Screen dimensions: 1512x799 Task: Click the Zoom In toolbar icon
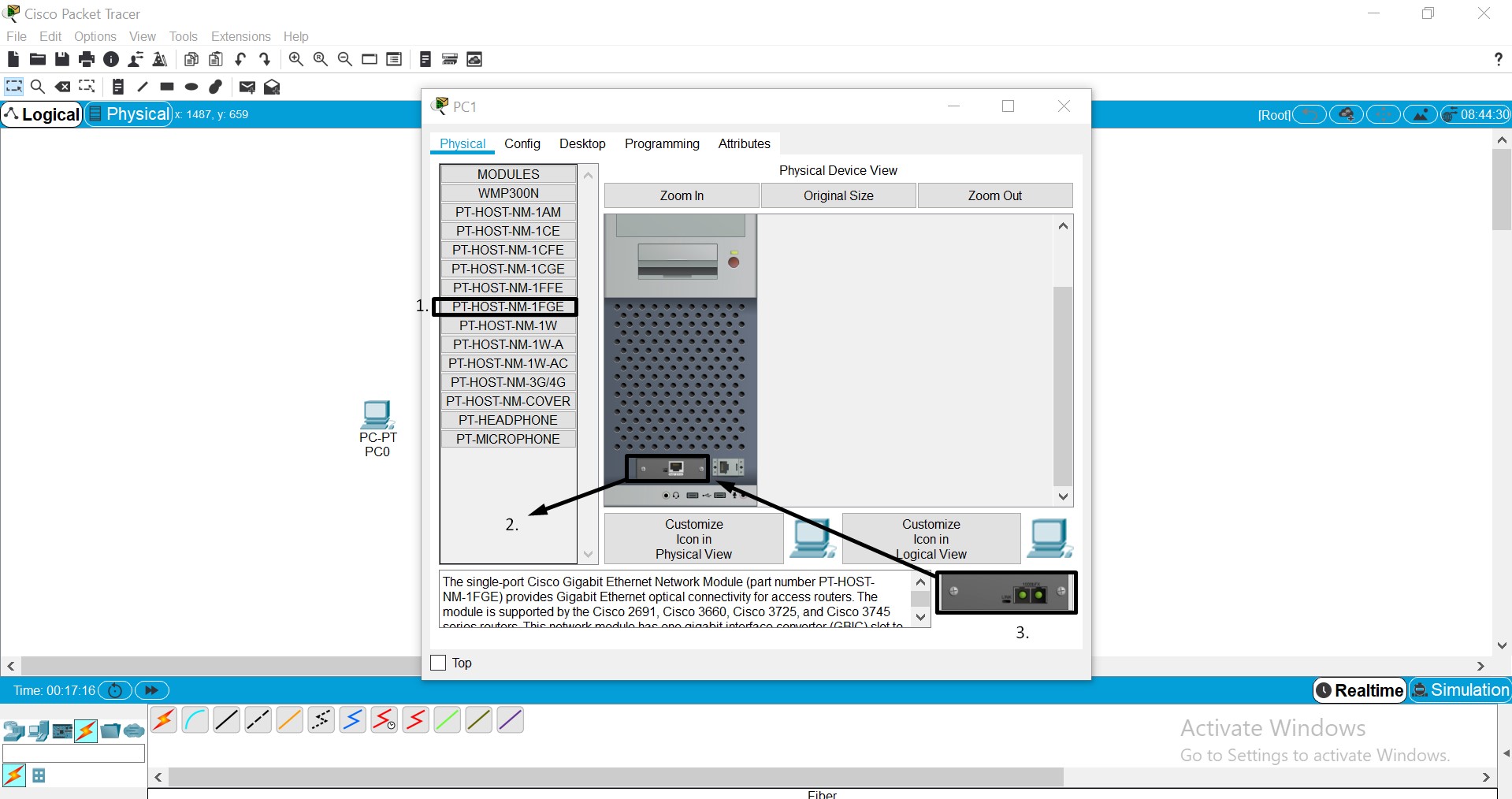coord(296,59)
